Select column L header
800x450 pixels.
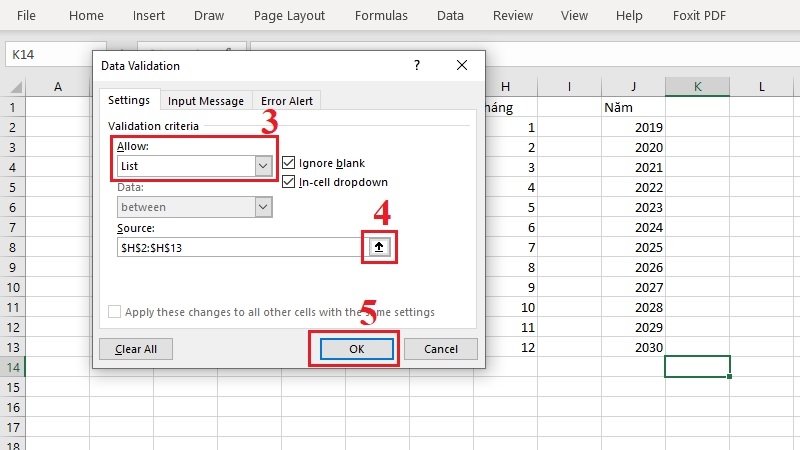[762, 87]
